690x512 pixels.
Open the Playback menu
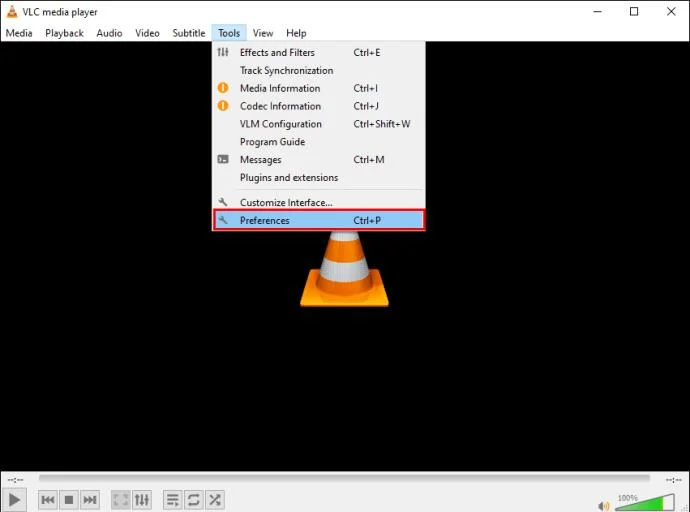coord(64,33)
